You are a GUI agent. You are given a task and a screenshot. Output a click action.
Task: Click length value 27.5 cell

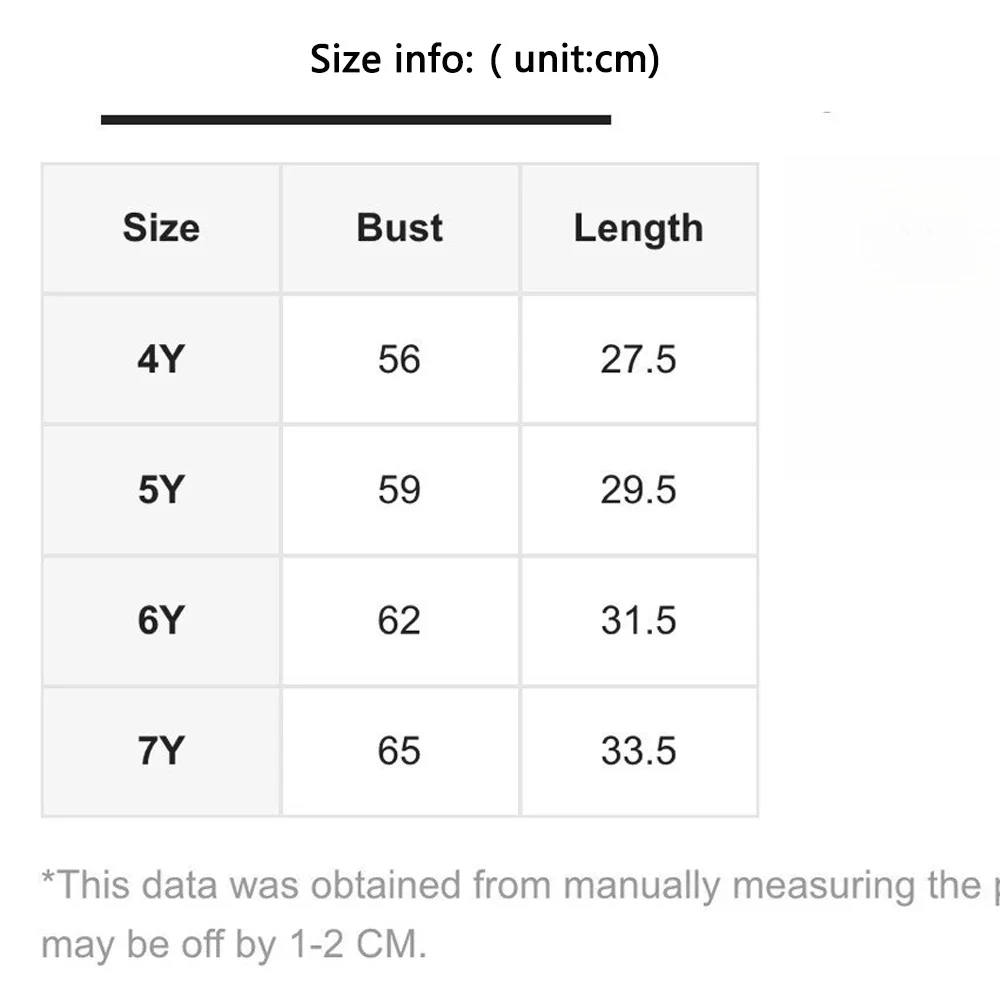[x=639, y=359]
